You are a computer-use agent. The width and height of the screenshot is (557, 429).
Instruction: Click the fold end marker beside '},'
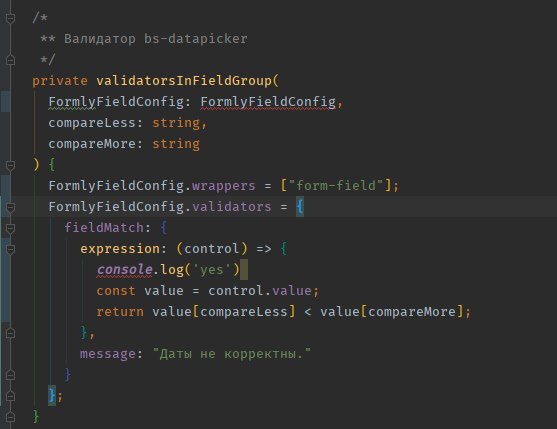tap(10, 333)
